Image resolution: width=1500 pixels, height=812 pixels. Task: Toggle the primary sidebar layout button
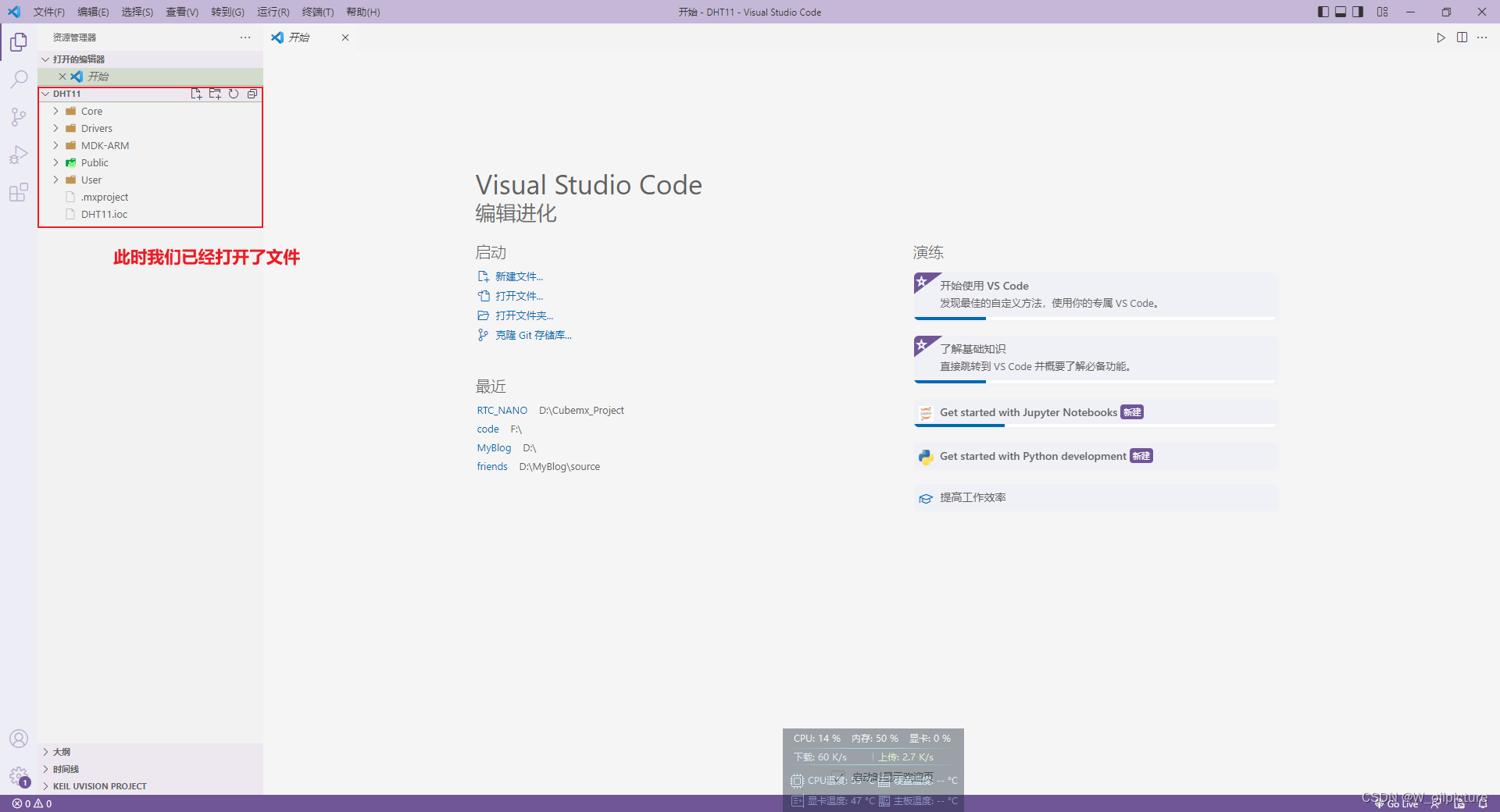tap(1323, 12)
